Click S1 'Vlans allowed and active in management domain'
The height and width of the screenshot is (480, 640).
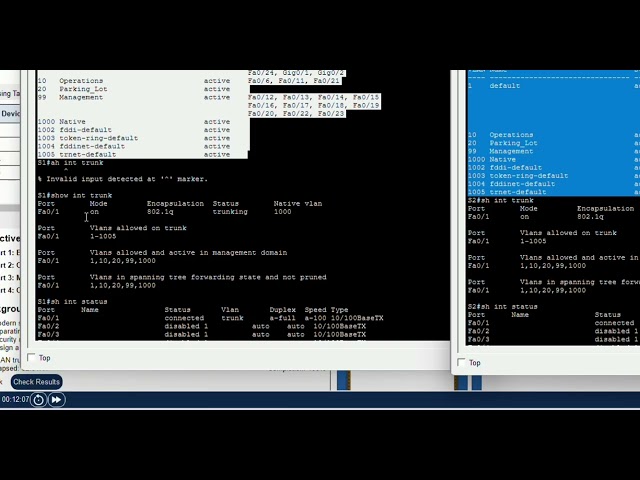[188, 253]
